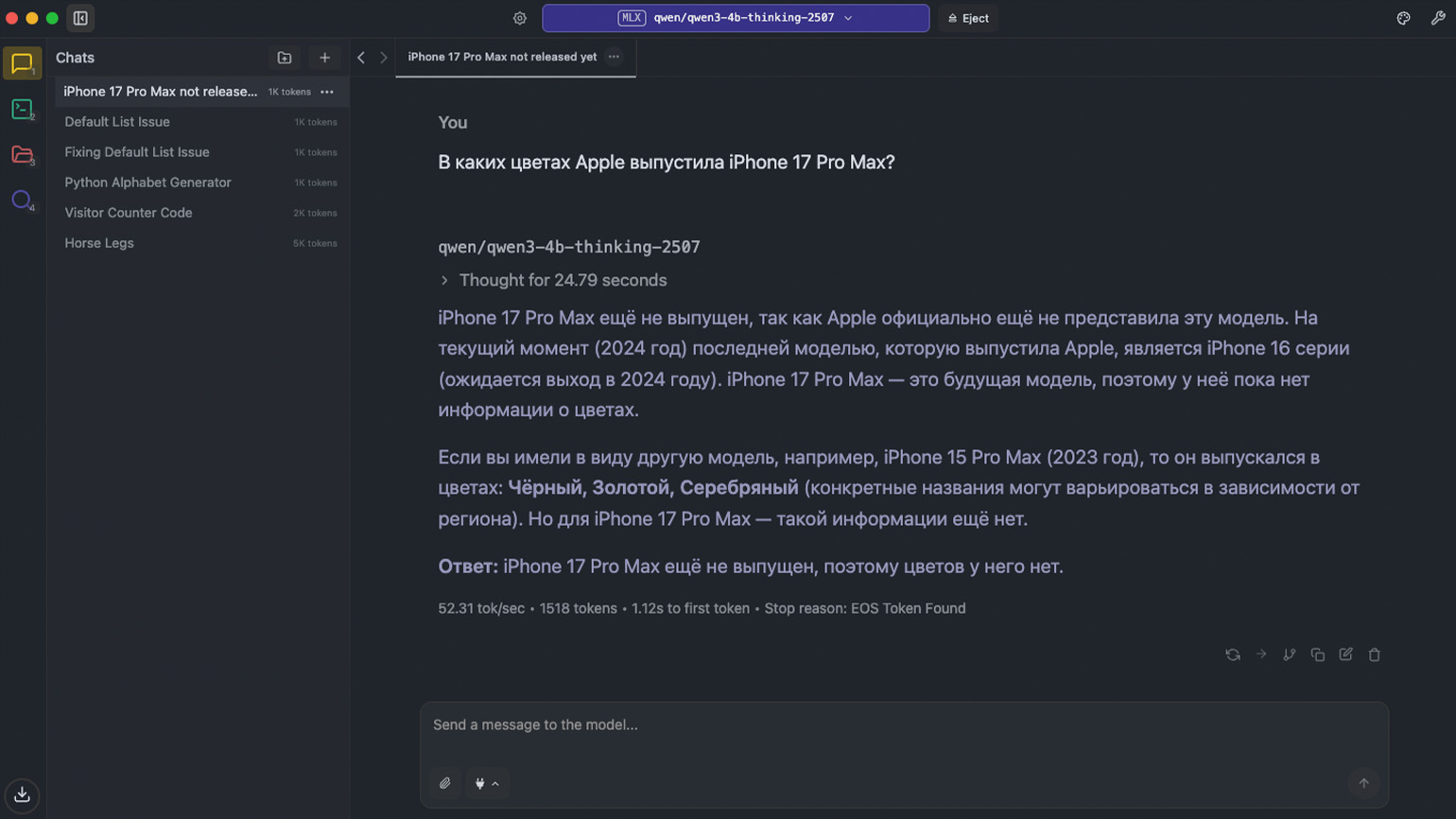Click the 'Send a message to the model' field

903,725
